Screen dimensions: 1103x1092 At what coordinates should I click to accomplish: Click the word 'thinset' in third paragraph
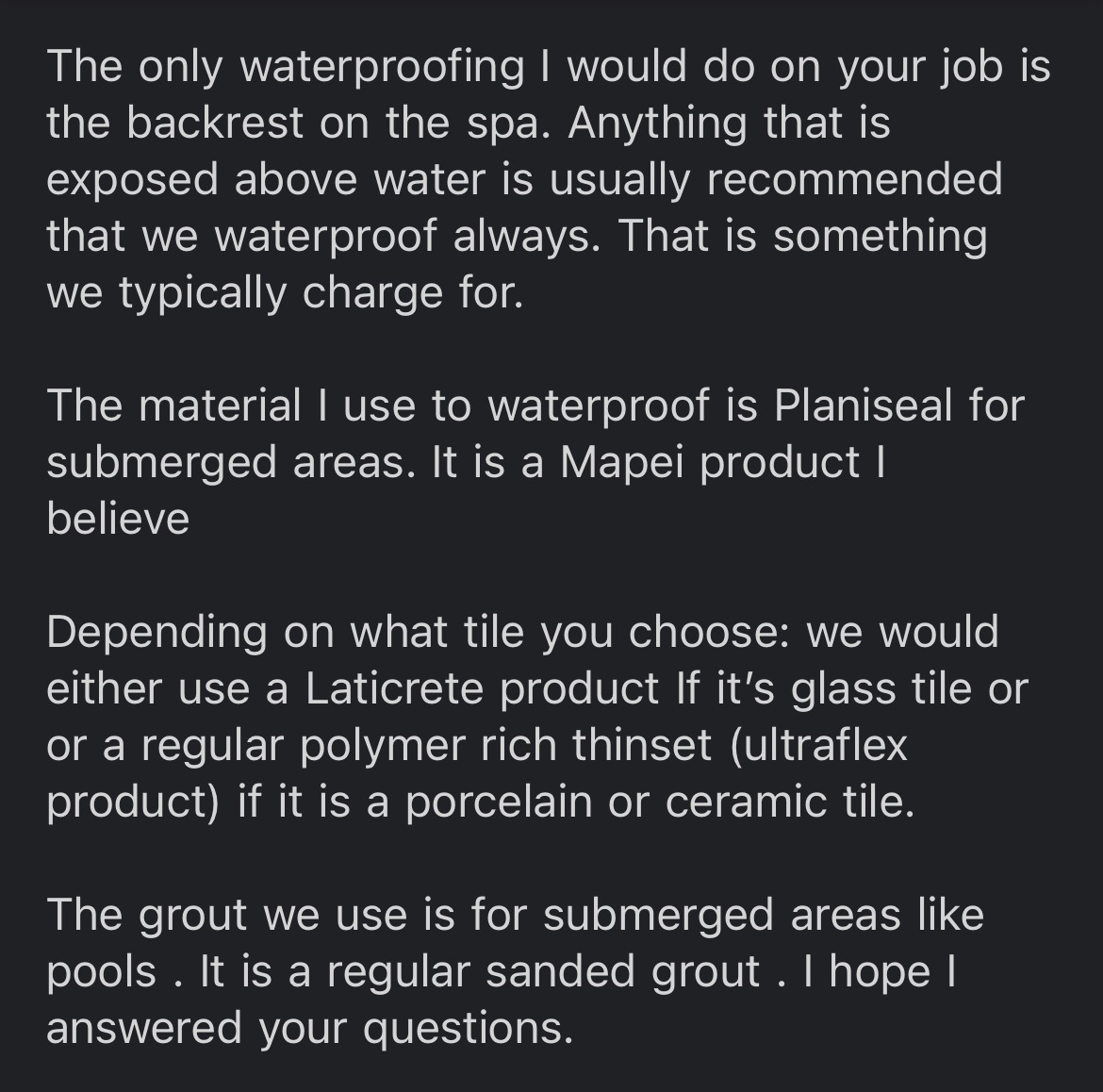(642, 745)
